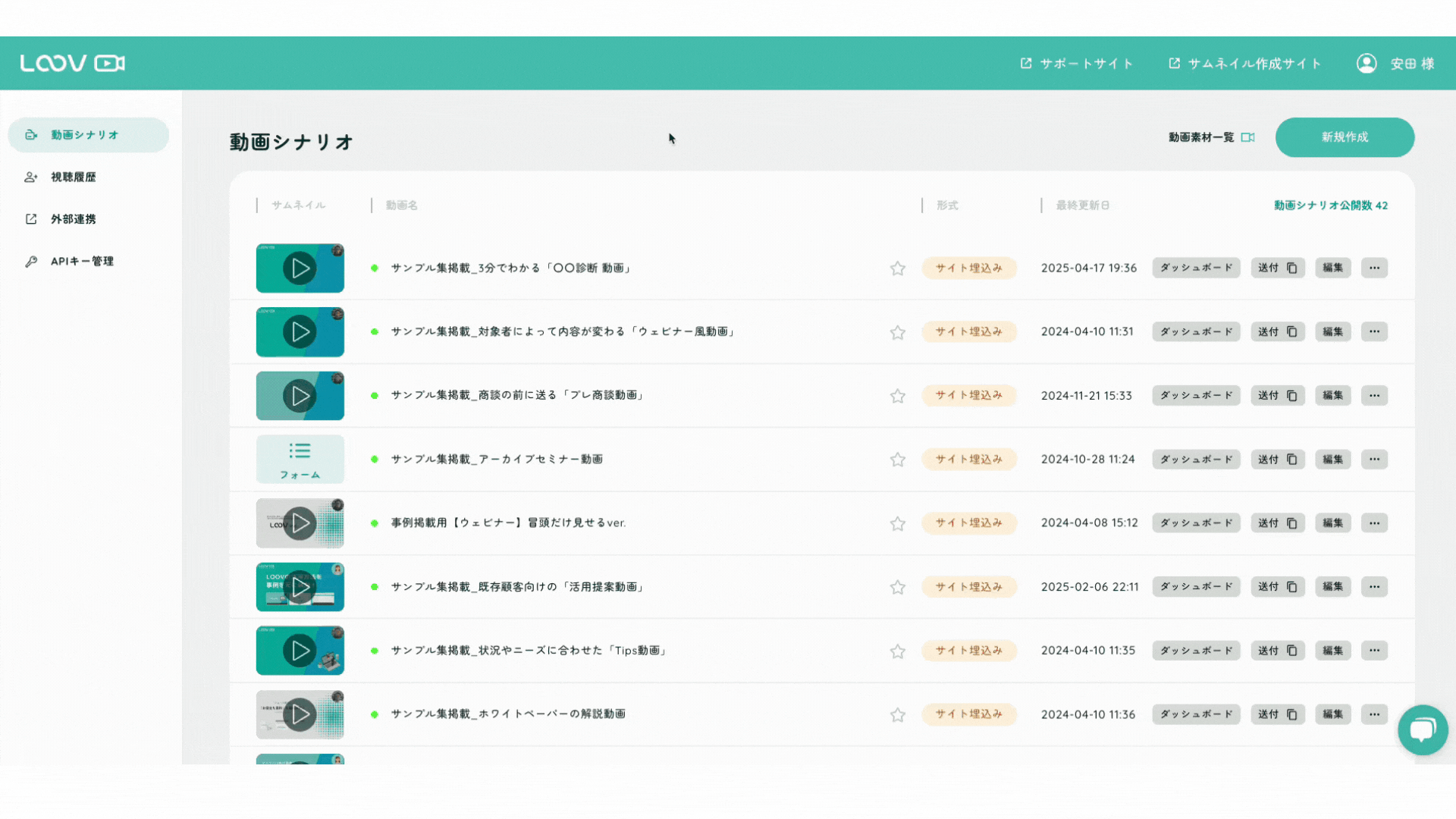Favorite the Tips動画 scenario with its star

click(897, 651)
